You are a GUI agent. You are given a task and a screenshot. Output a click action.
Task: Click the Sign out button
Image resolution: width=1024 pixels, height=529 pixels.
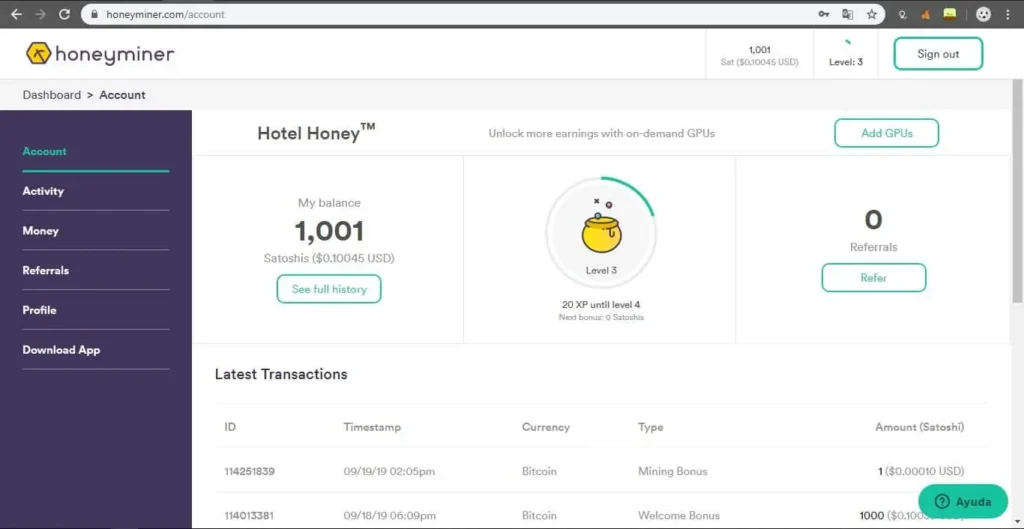coord(938,54)
